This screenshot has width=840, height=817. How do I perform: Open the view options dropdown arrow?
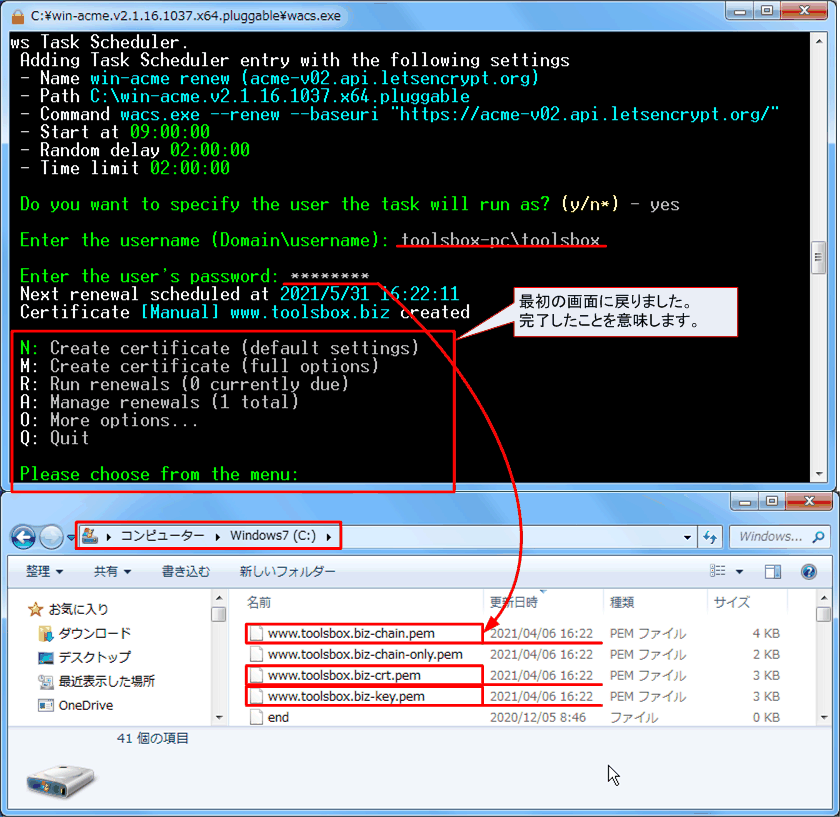pos(739,572)
